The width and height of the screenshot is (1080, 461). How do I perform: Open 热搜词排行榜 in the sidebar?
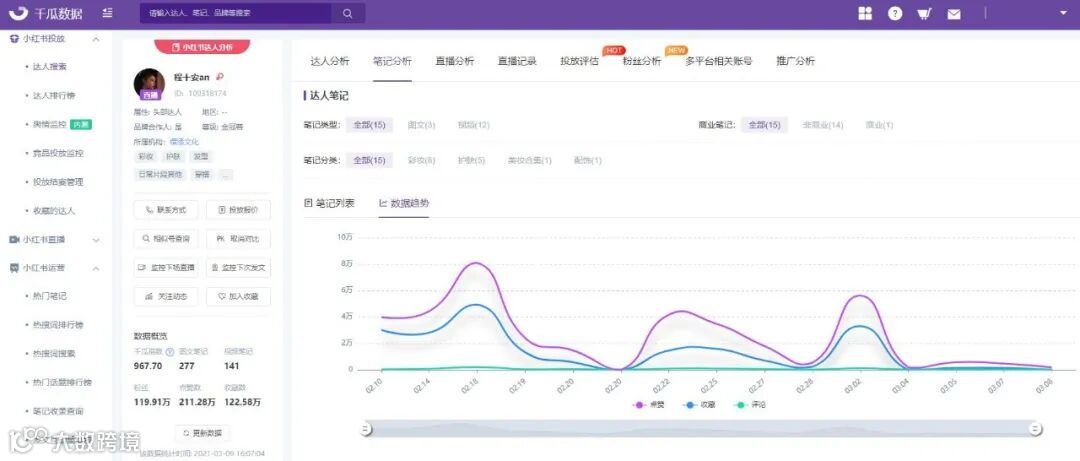tap(59, 325)
